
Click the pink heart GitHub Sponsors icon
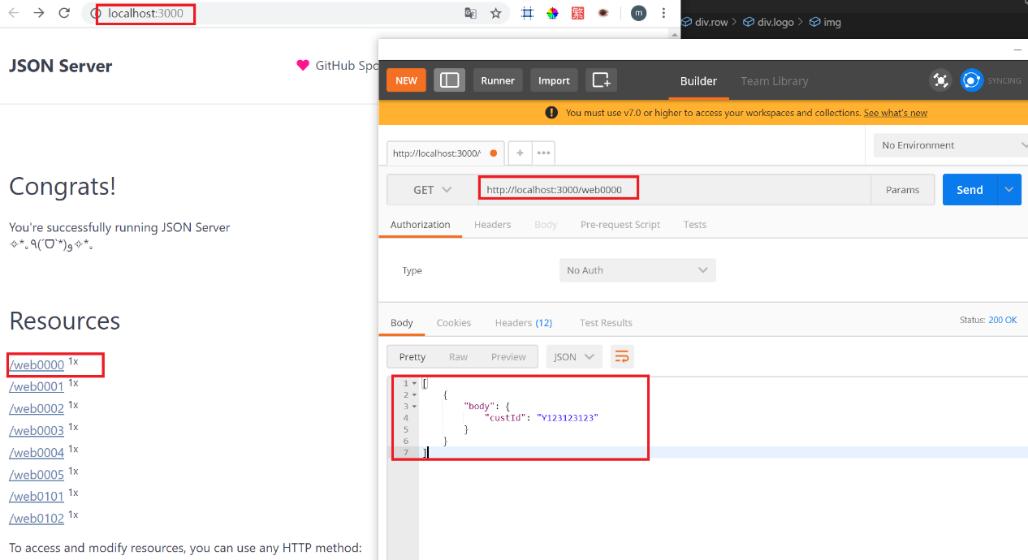302,65
